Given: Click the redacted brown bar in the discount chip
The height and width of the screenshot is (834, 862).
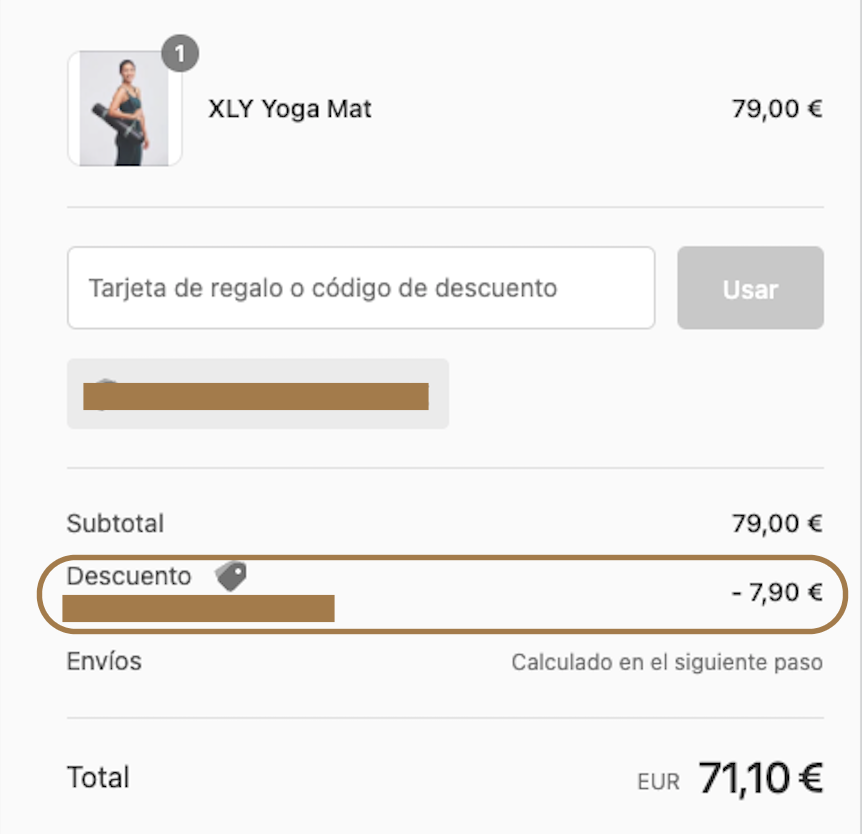Looking at the screenshot, I should 256,396.
